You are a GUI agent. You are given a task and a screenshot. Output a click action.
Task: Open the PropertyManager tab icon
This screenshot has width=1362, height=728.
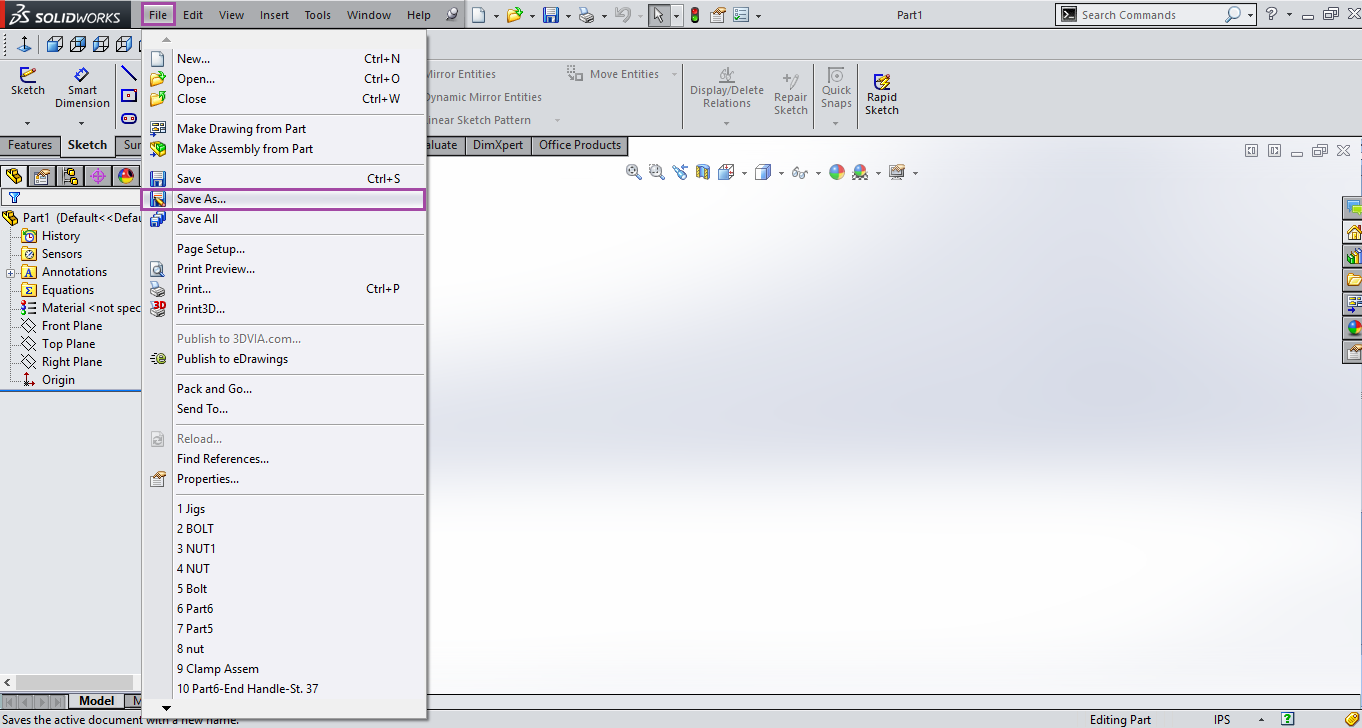[42, 176]
